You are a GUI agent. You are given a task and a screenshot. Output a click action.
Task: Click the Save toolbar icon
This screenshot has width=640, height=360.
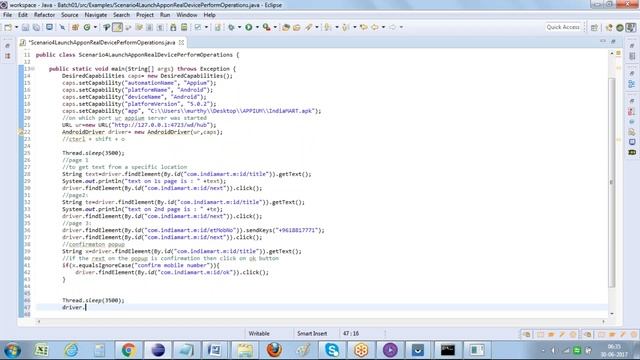tap(25, 27)
